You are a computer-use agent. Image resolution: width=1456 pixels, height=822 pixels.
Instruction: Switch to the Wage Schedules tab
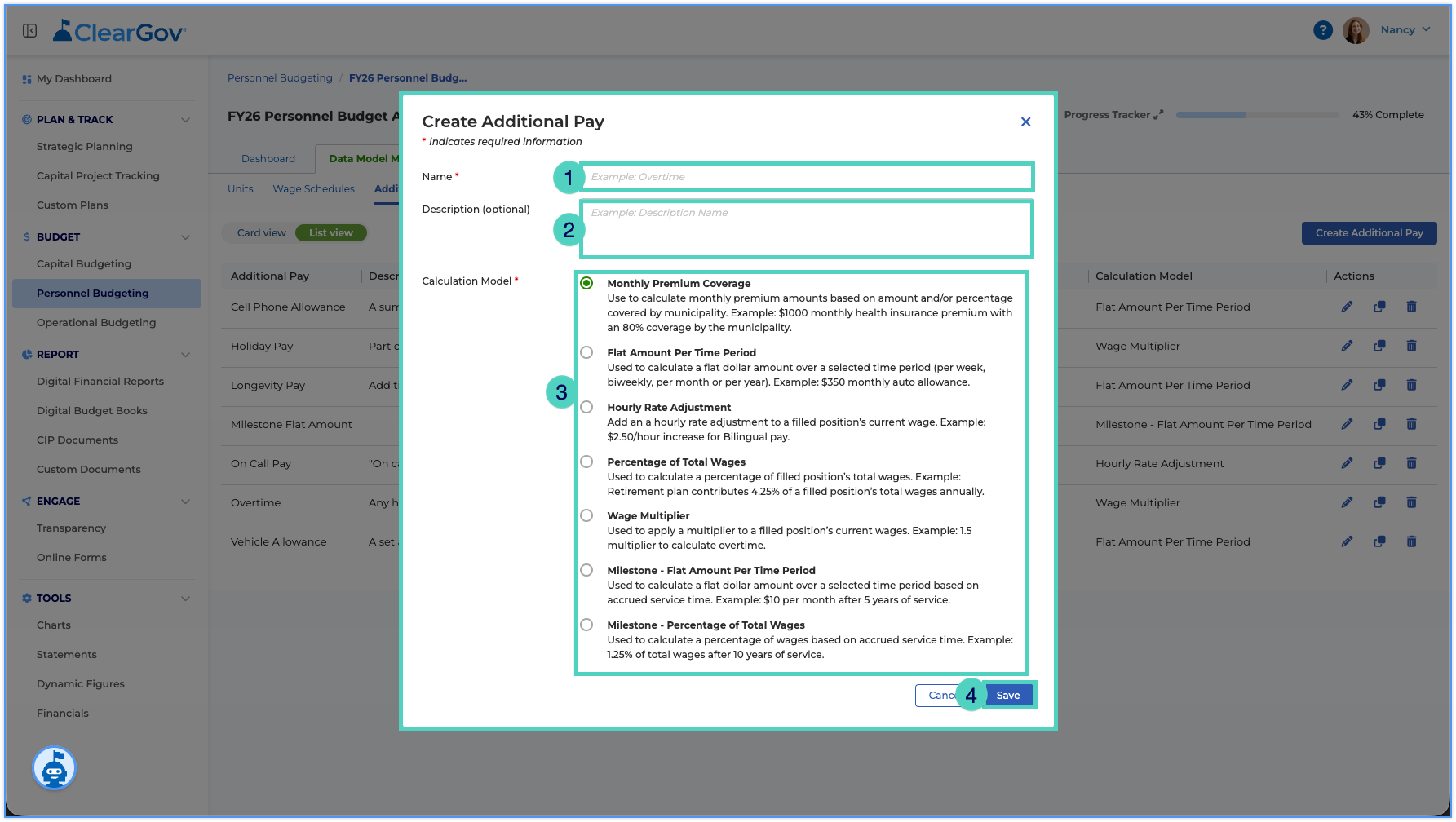click(x=313, y=189)
